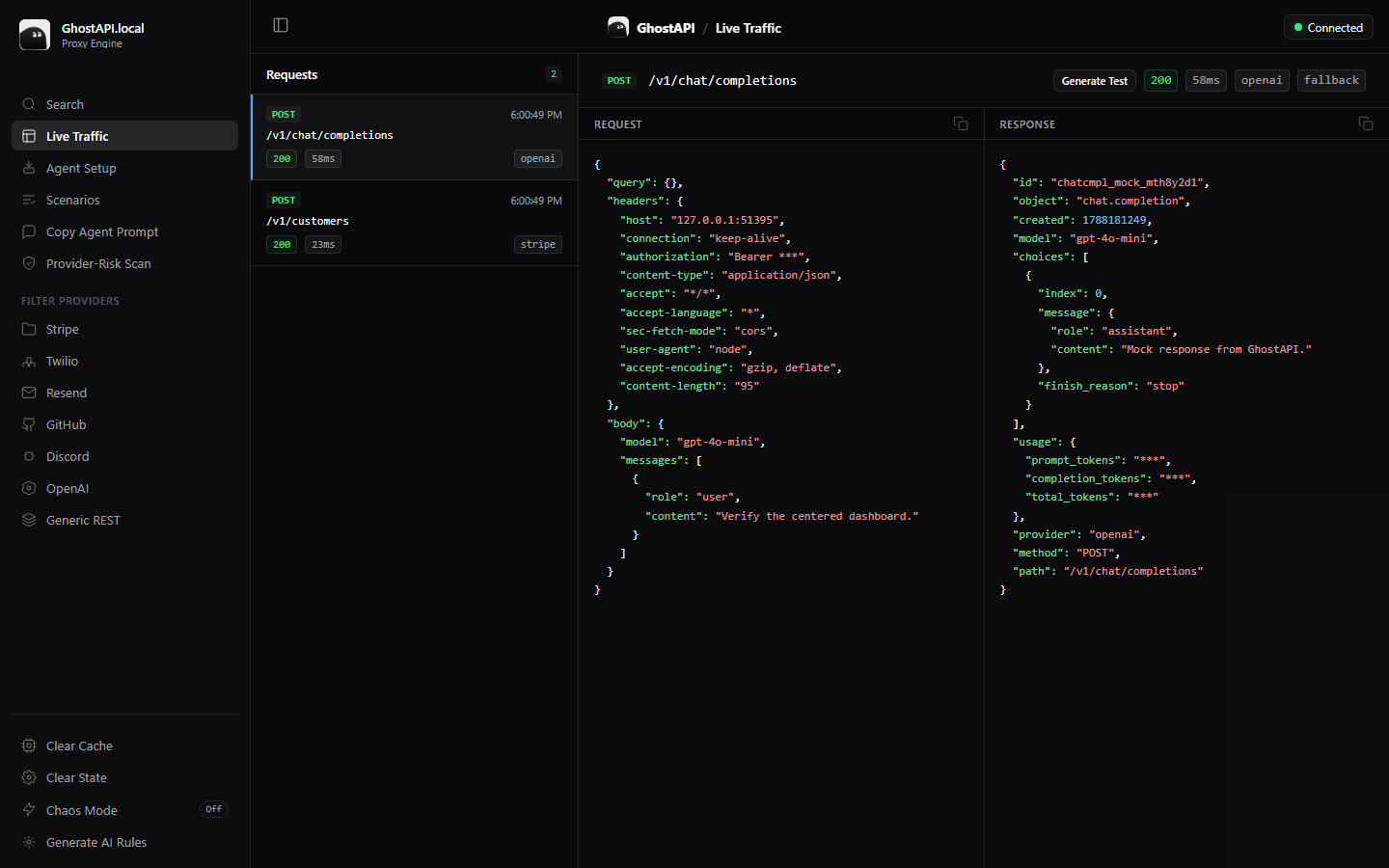Go to Scenarios
Image resolution: width=1389 pixels, height=868 pixels.
pos(124,200)
